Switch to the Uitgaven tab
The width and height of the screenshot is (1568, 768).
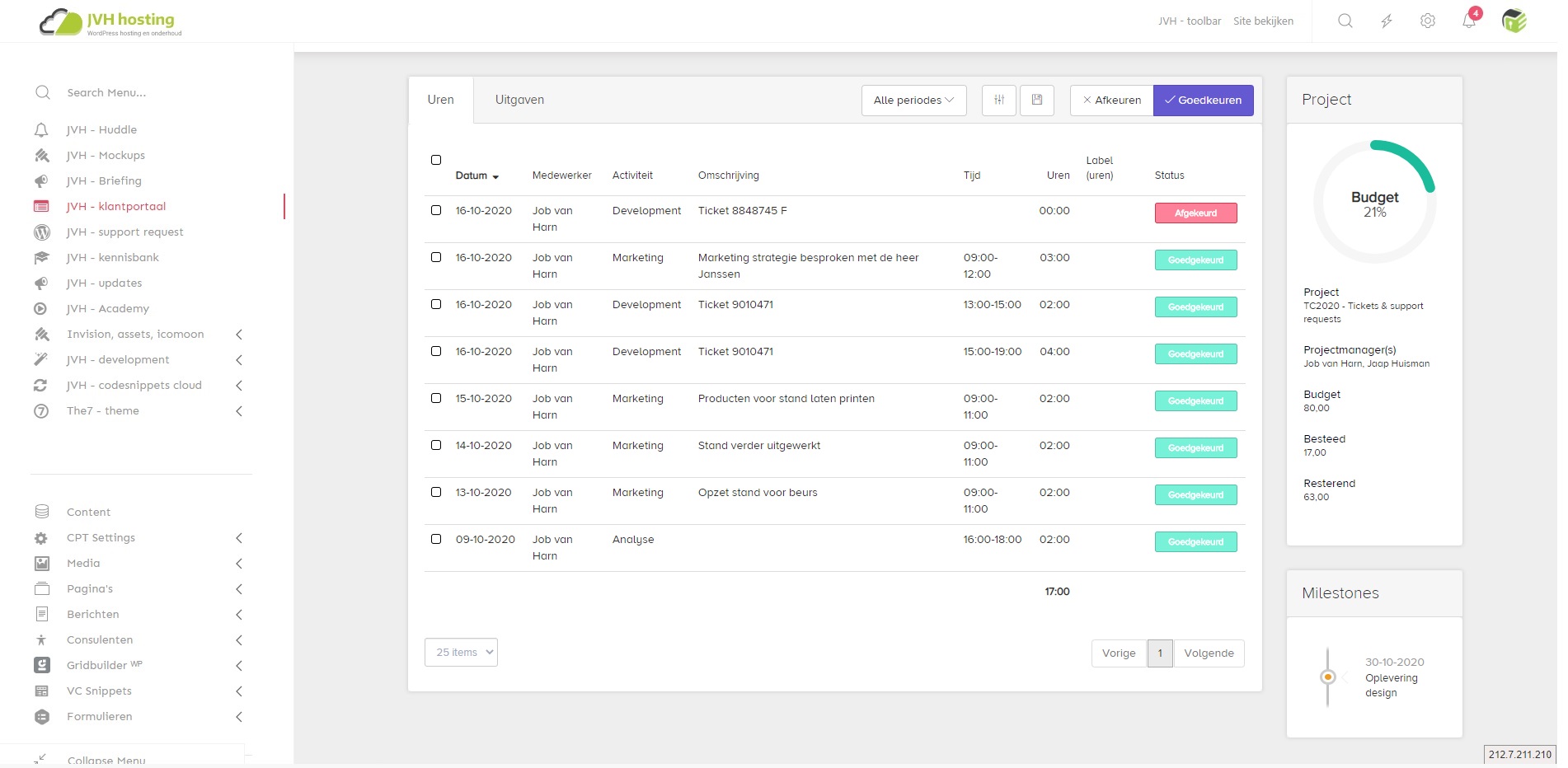[519, 101]
